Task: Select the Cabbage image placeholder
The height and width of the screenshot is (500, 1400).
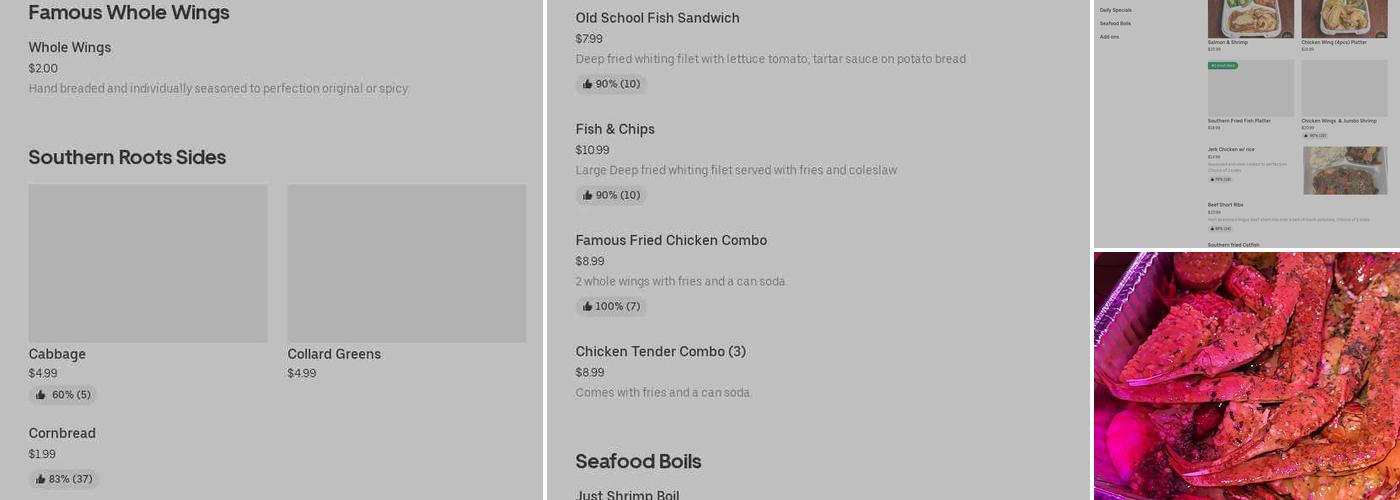Action: coord(148,263)
